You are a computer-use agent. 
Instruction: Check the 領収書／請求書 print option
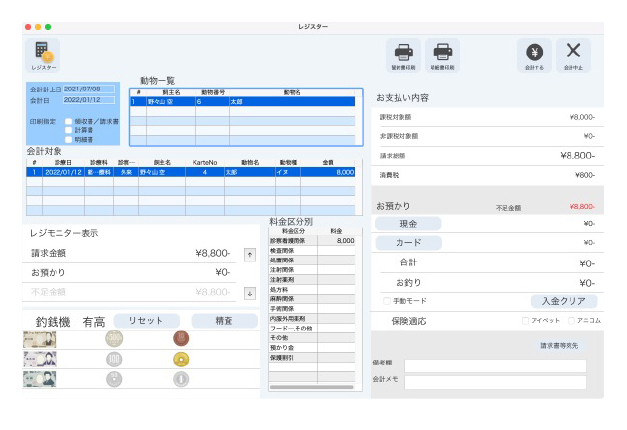(68, 121)
